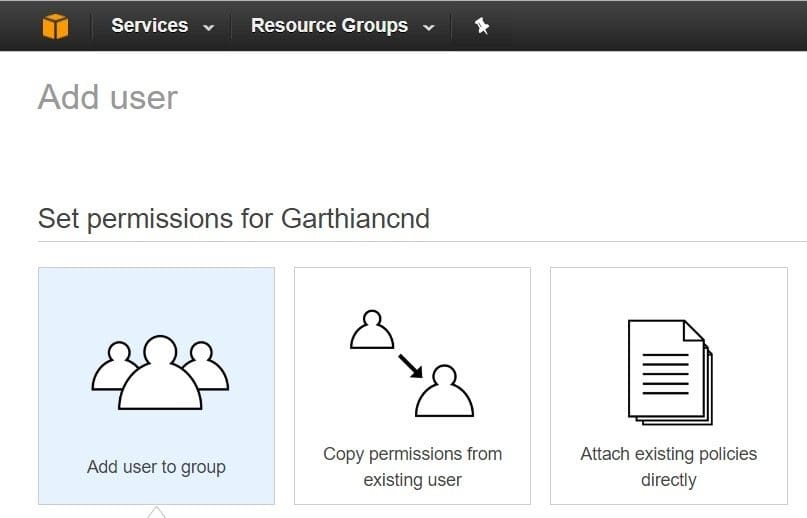Click the "directly" text in policies card
The image size is (807, 518).
pos(669,480)
